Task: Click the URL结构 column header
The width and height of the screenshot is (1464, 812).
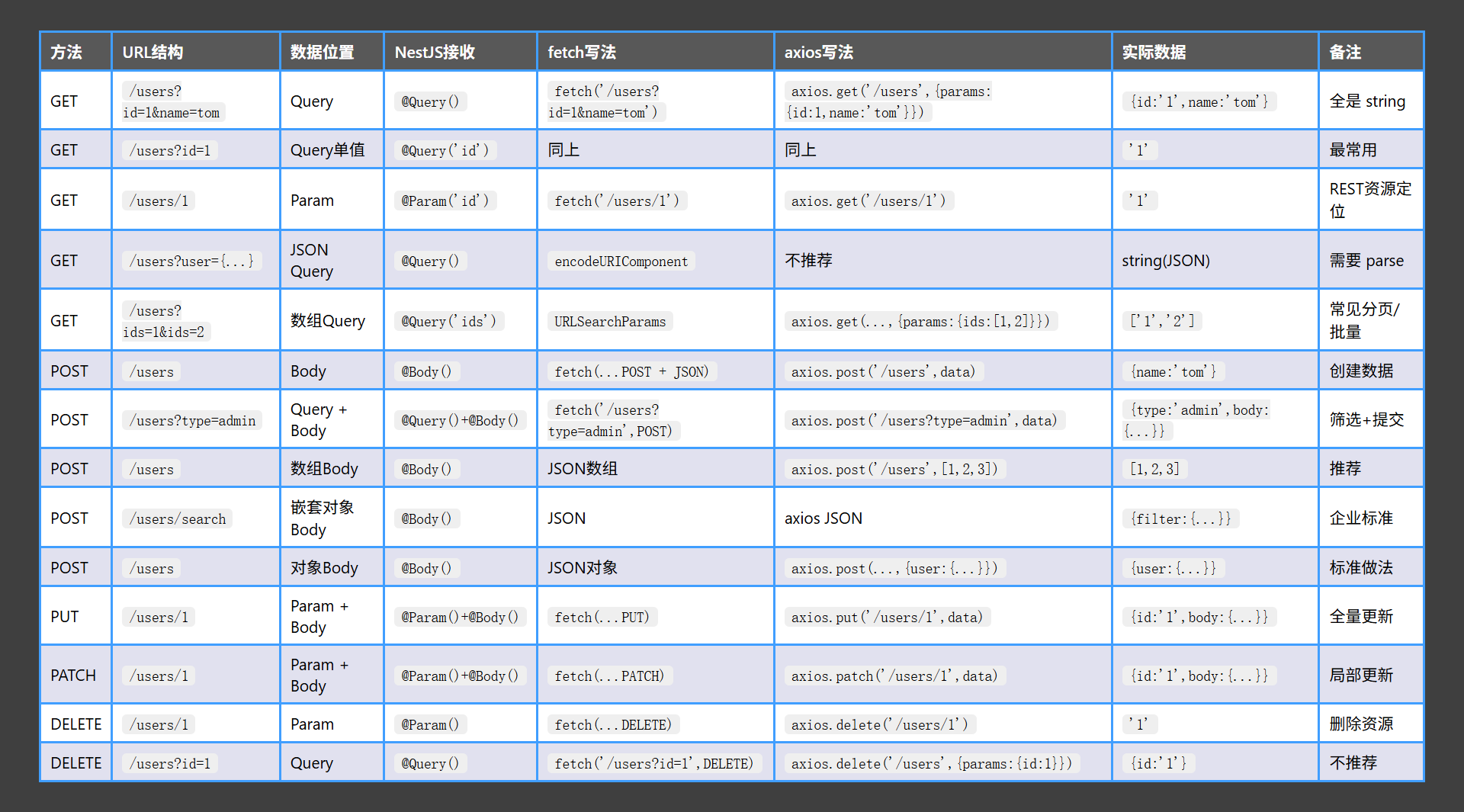Action: point(196,52)
